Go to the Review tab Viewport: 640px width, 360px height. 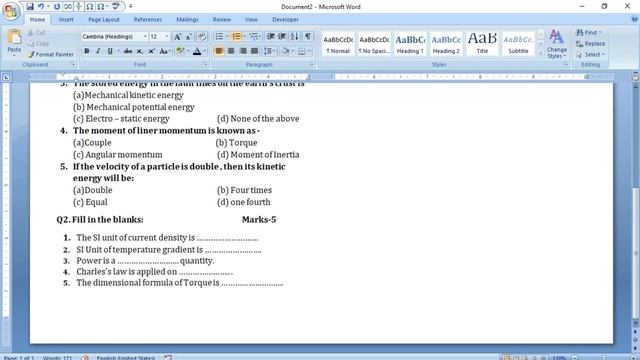[x=222, y=19]
